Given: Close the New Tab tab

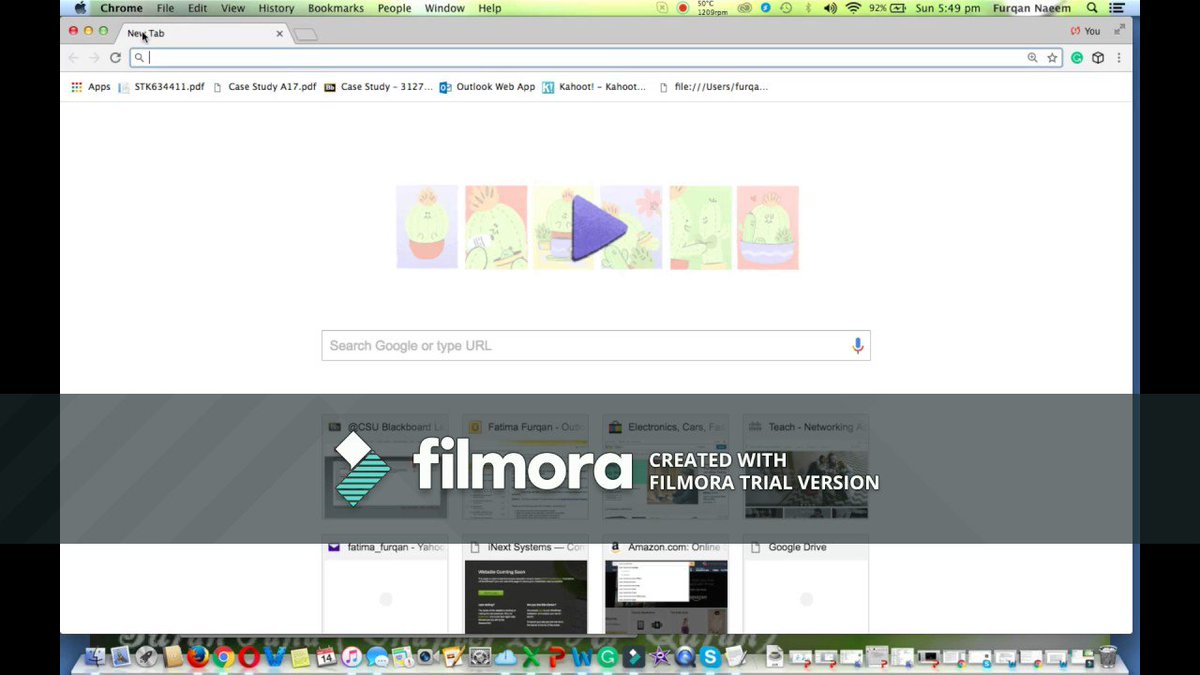Looking at the screenshot, I should pos(279,33).
